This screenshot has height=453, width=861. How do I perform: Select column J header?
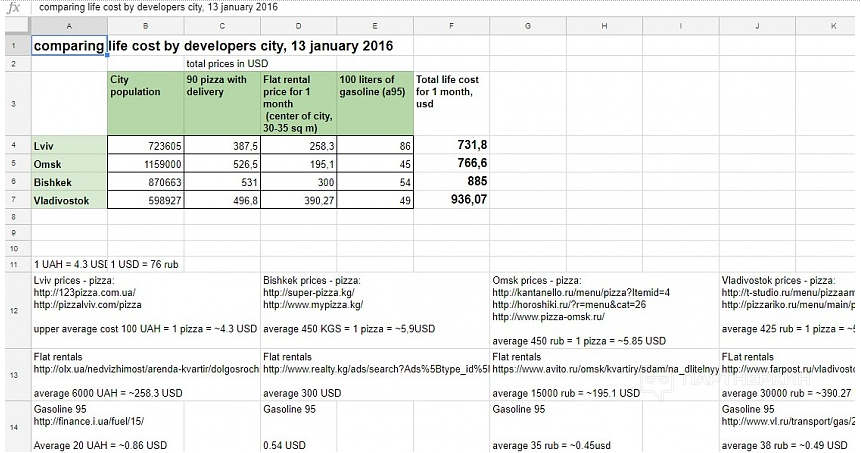tap(757, 26)
